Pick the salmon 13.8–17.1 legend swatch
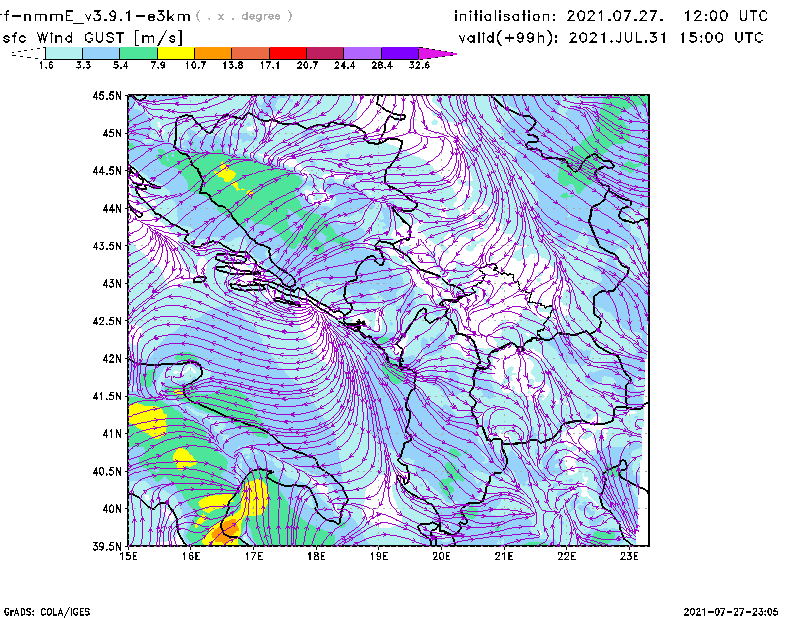This screenshot has width=800, height=618. 251,53
